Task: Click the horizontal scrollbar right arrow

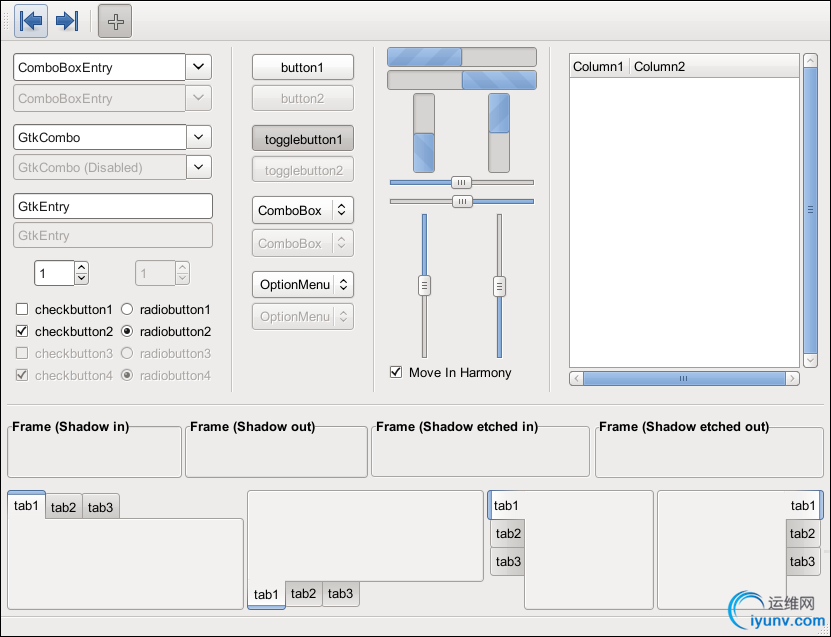Action: click(792, 378)
